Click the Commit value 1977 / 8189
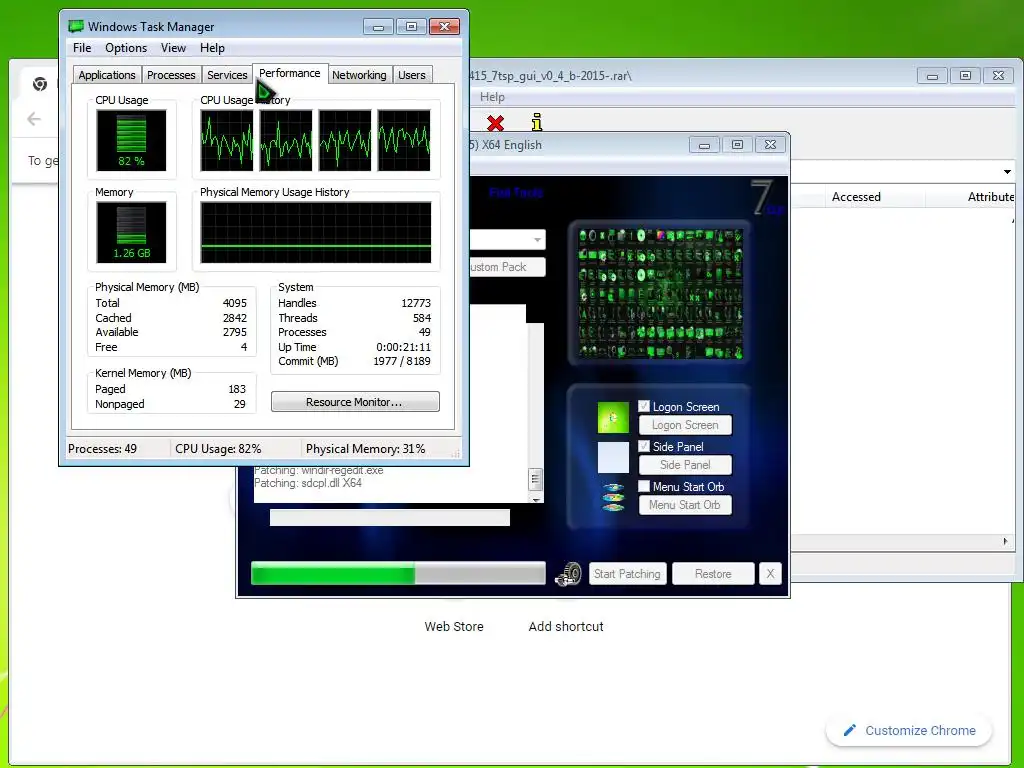This screenshot has width=1024, height=768. 402,361
